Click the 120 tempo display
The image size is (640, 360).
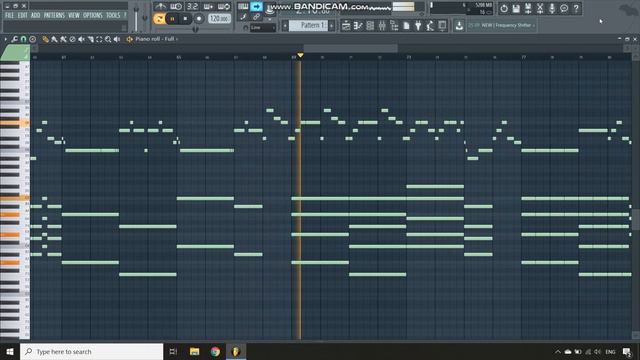[219, 18]
